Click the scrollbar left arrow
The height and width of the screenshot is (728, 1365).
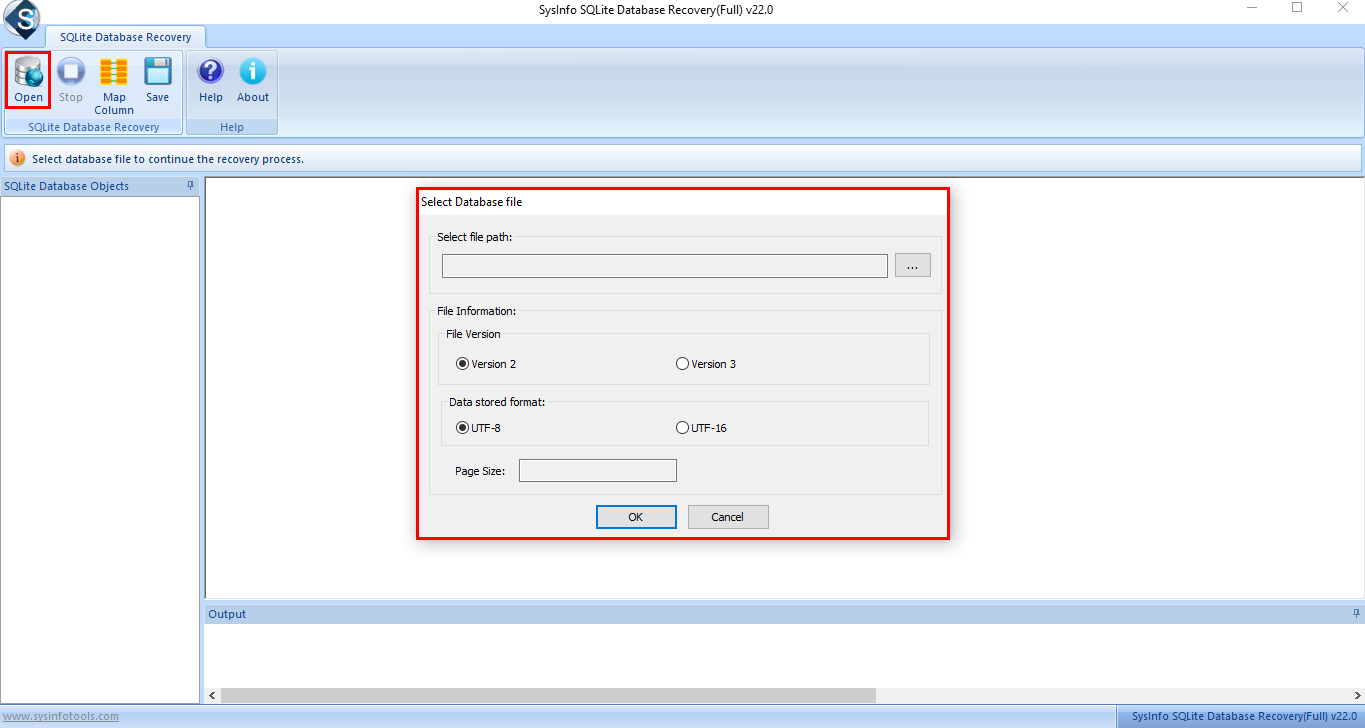pos(211,695)
